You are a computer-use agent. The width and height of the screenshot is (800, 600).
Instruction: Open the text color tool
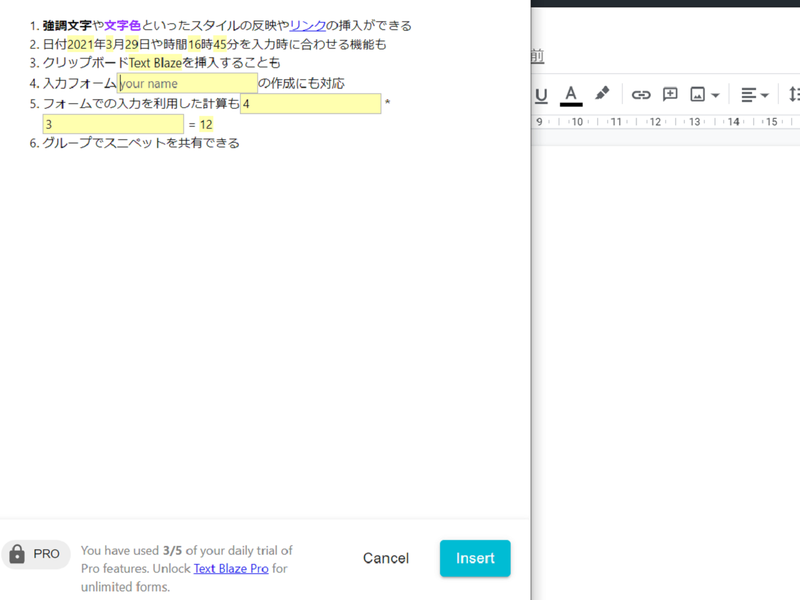click(x=570, y=94)
